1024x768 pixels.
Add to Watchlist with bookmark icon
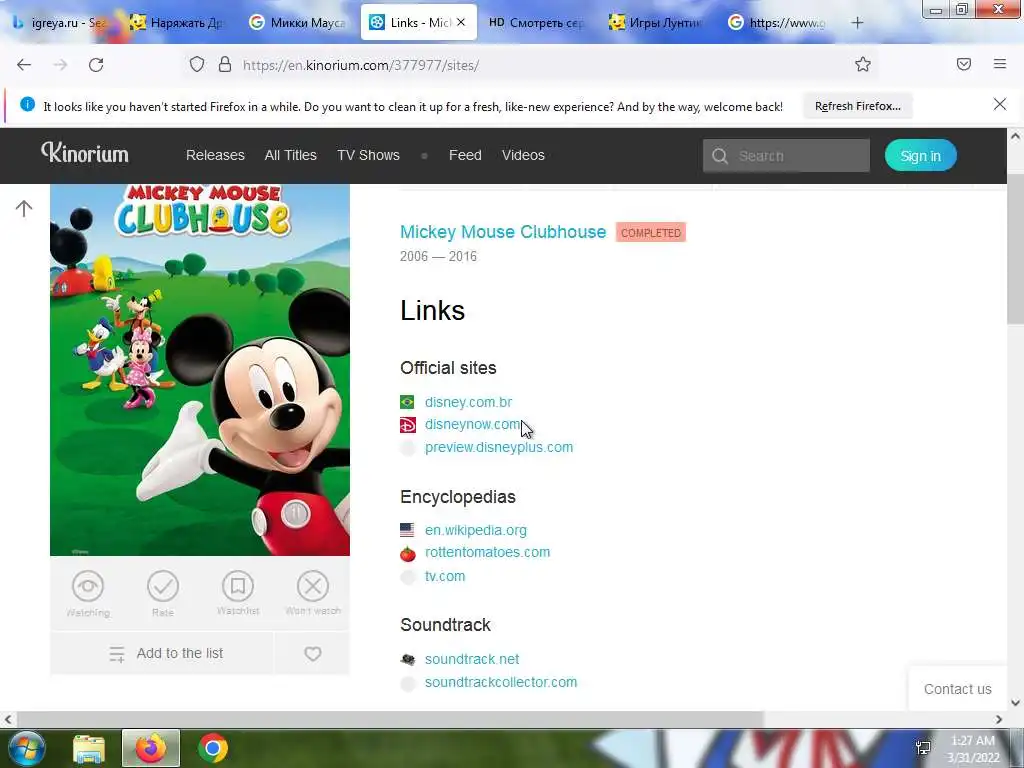click(238, 586)
